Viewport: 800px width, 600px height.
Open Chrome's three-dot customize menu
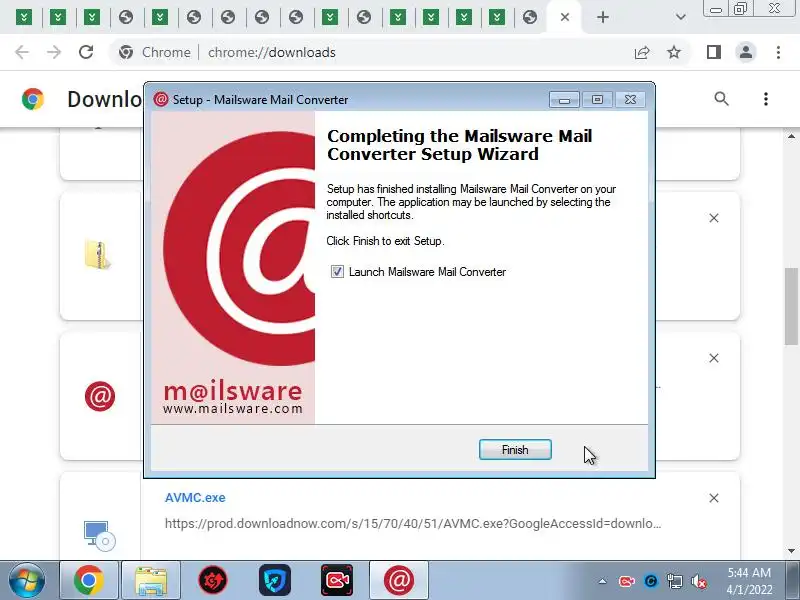pos(778,52)
